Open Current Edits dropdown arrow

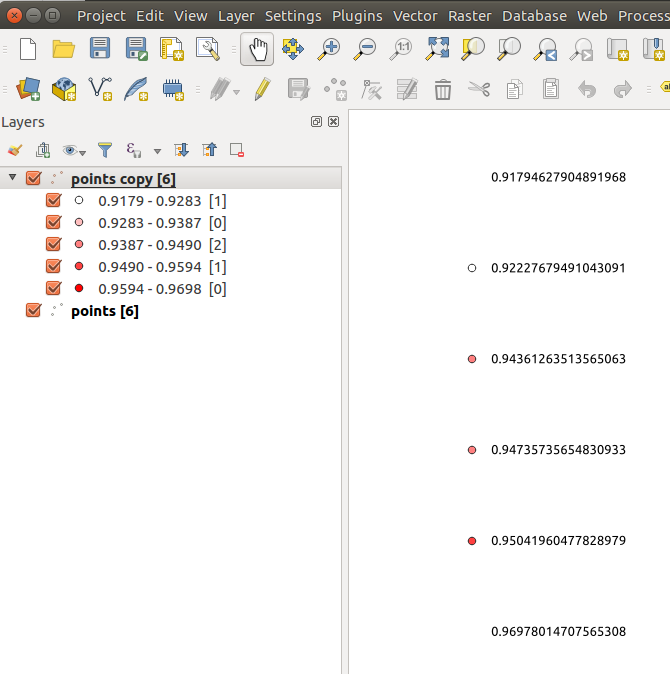pos(236,92)
